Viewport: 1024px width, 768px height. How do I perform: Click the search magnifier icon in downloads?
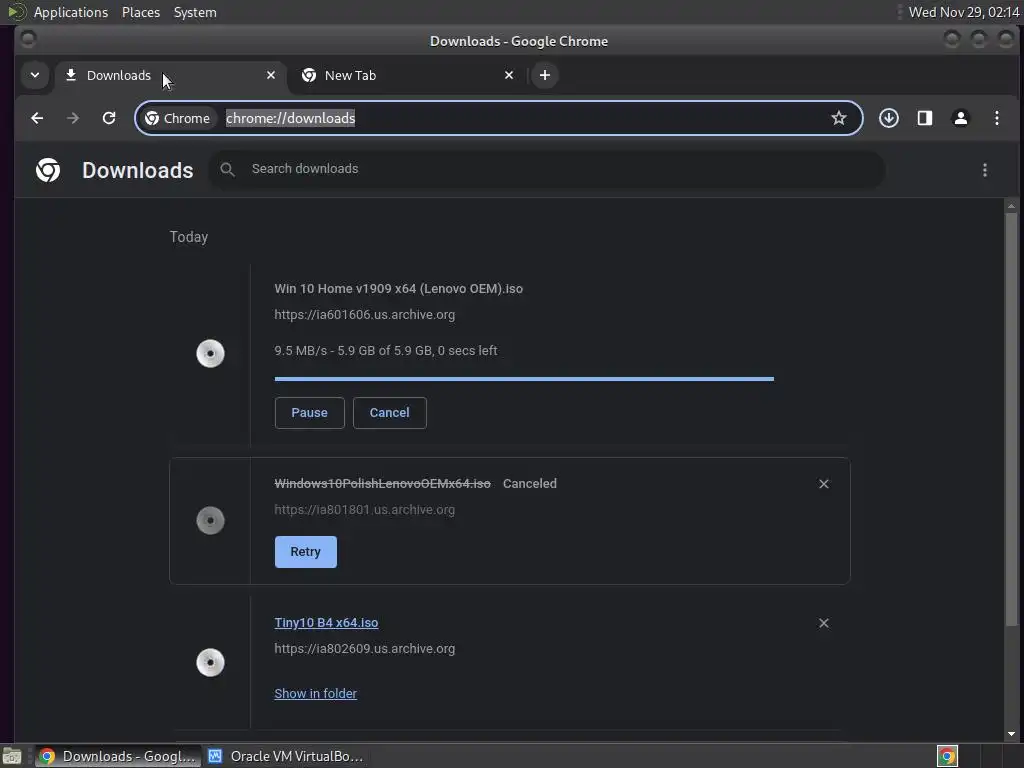pyautogui.click(x=227, y=169)
